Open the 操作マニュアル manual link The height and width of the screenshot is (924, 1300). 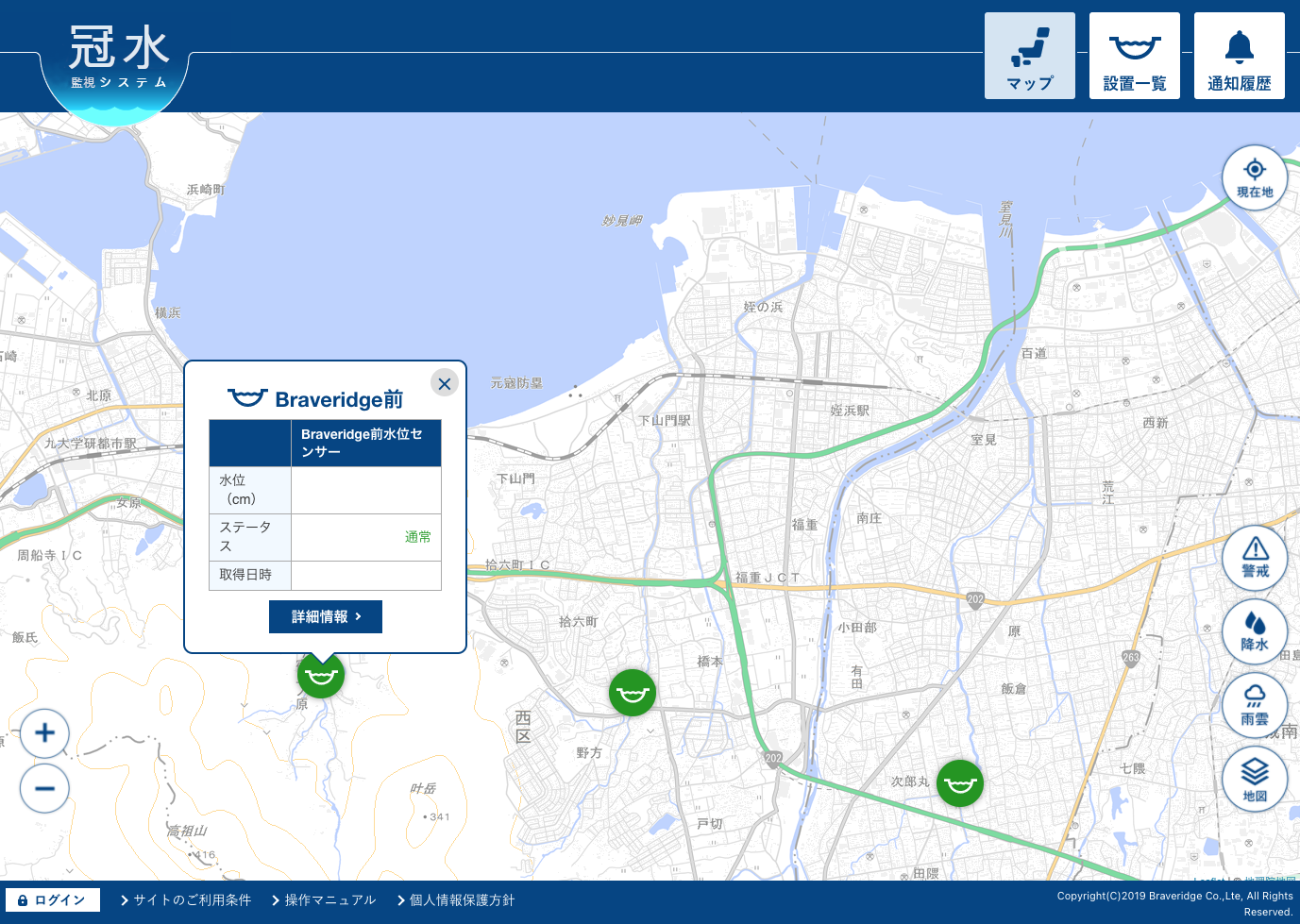[x=324, y=900]
